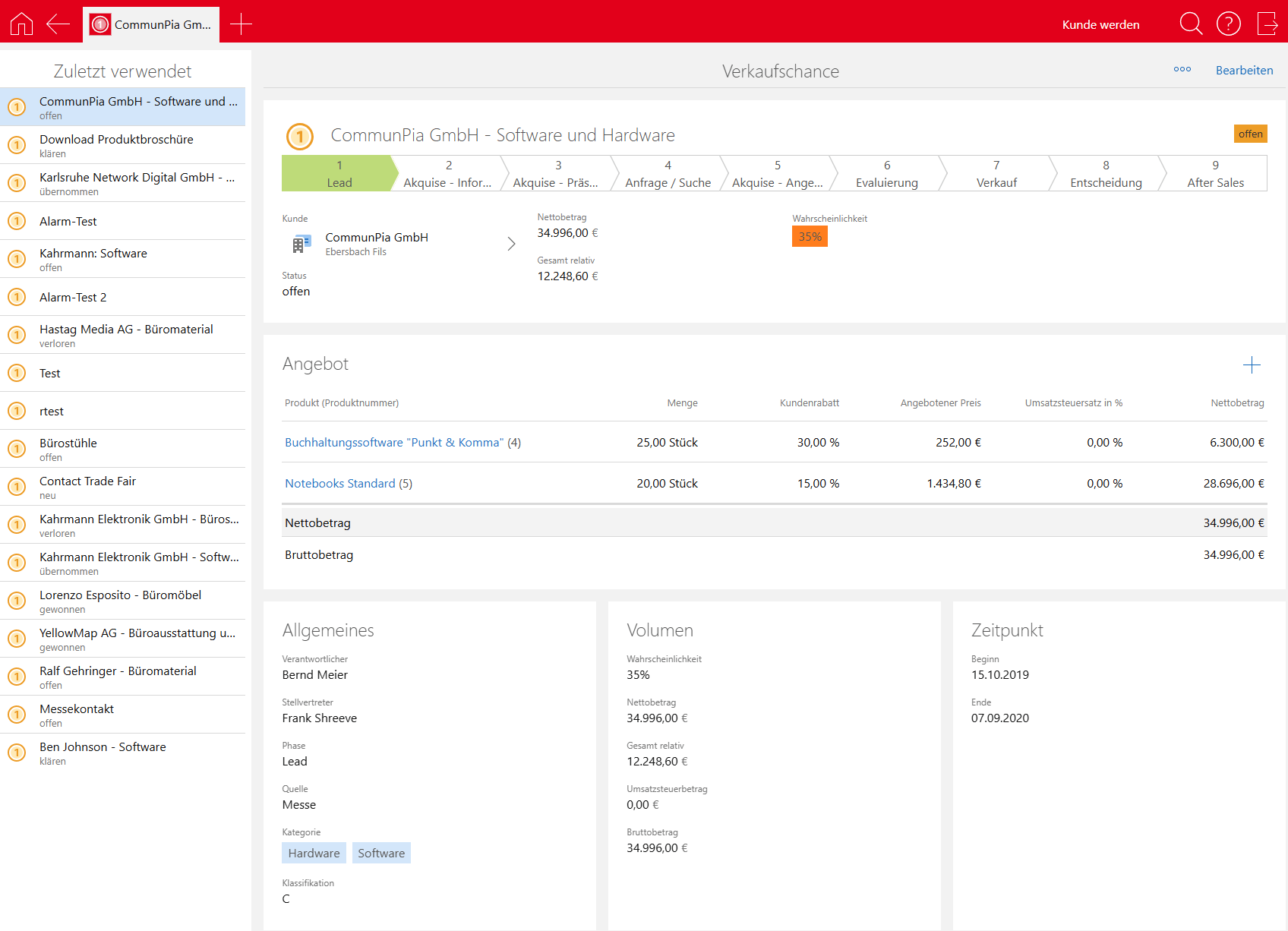The height and width of the screenshot is (931, 1288).
Task: Click the icon beside Karlsruhe Network Digital
Action: click(x=17, y=183)
